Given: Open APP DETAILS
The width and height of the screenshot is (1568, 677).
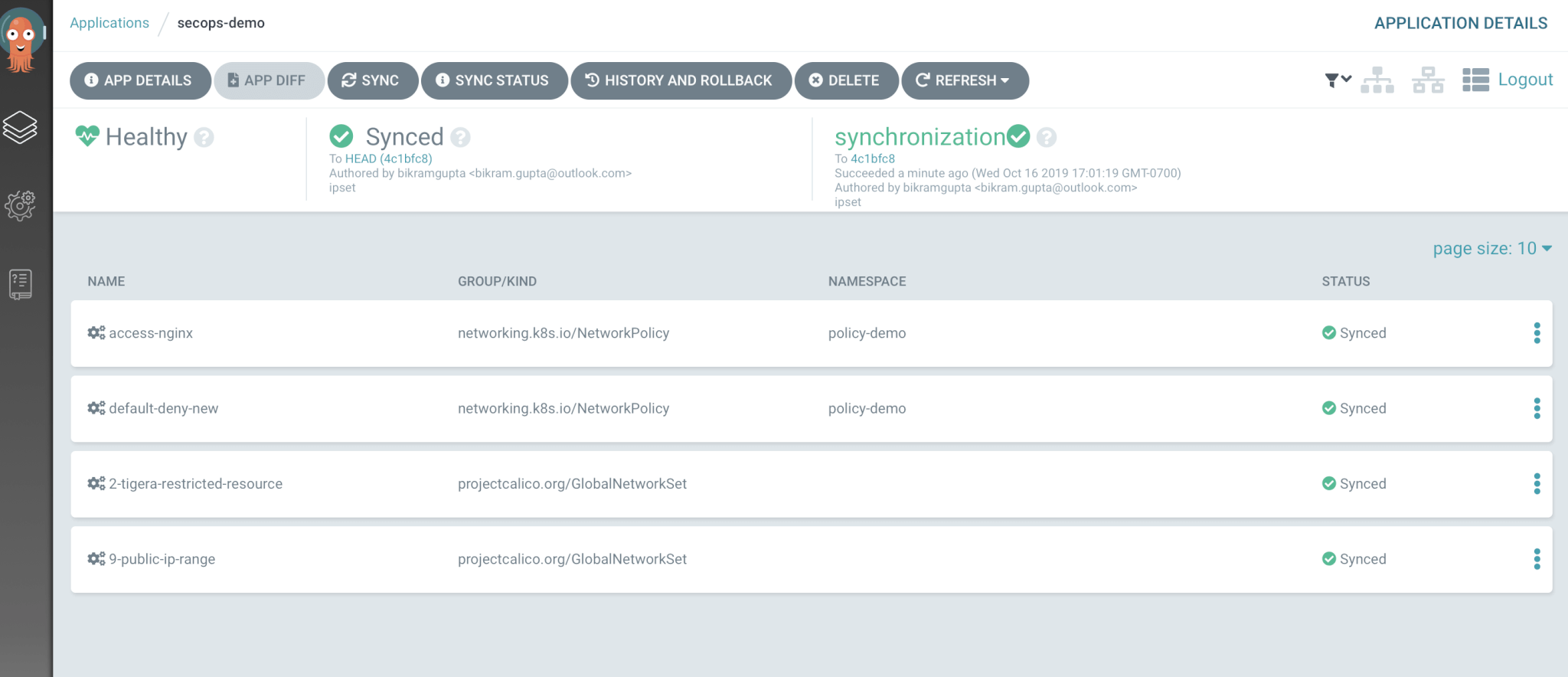Looking at the screenshot, I should pos(140,80).
